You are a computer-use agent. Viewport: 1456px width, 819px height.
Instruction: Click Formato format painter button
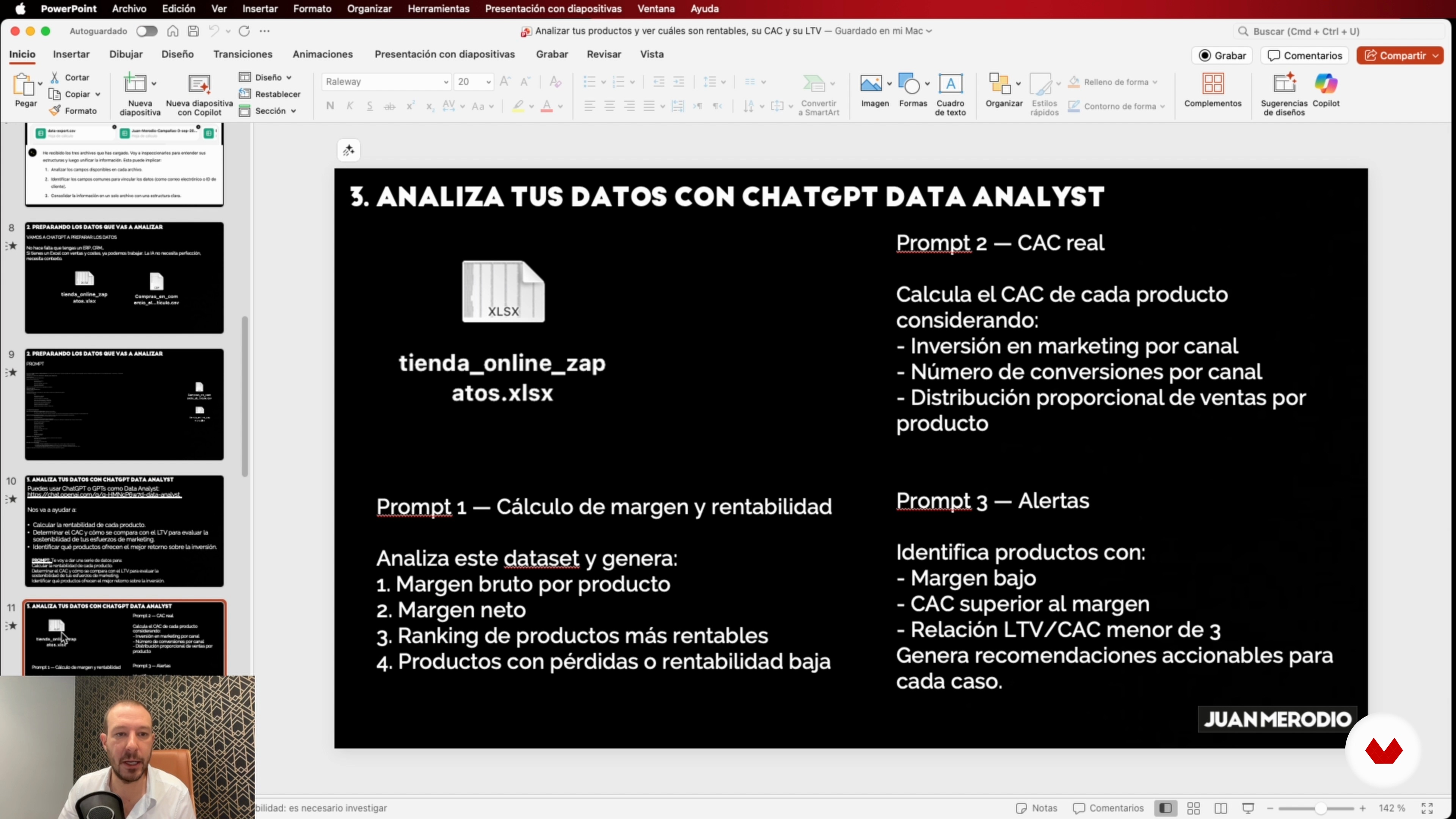tap(74, 111)
